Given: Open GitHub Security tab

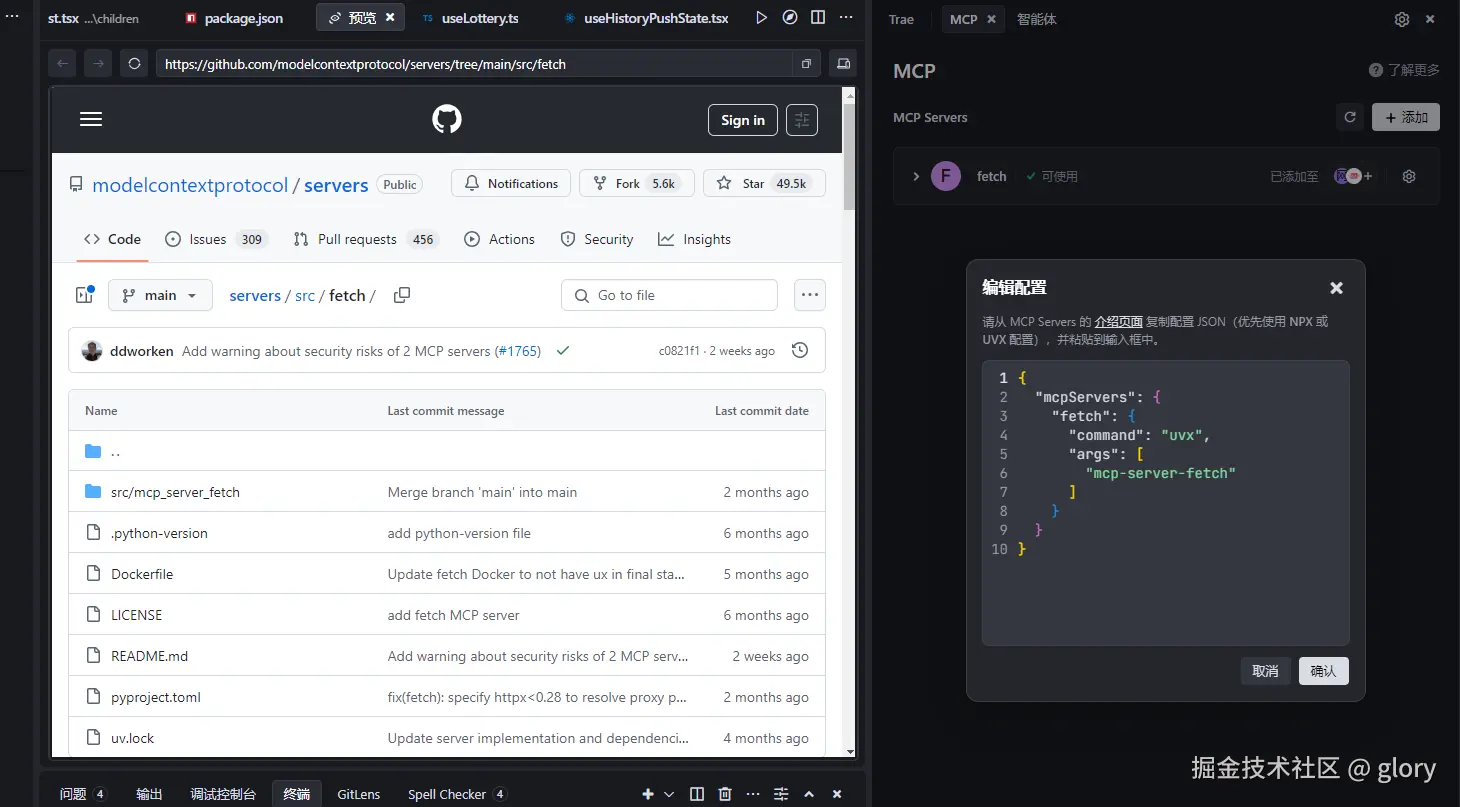Looking at the screenshot, I should (597, 239).
